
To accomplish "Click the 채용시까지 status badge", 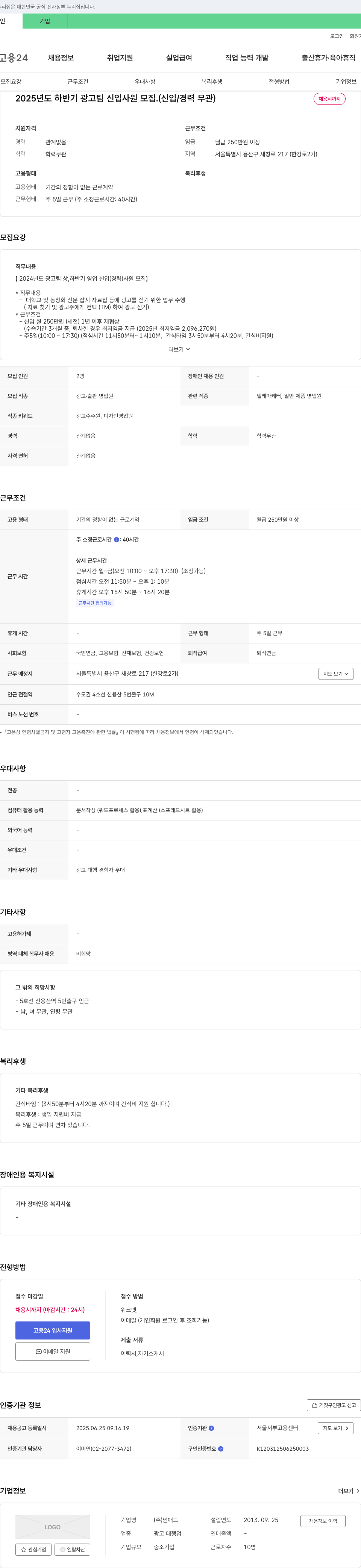I will [329, 98].
